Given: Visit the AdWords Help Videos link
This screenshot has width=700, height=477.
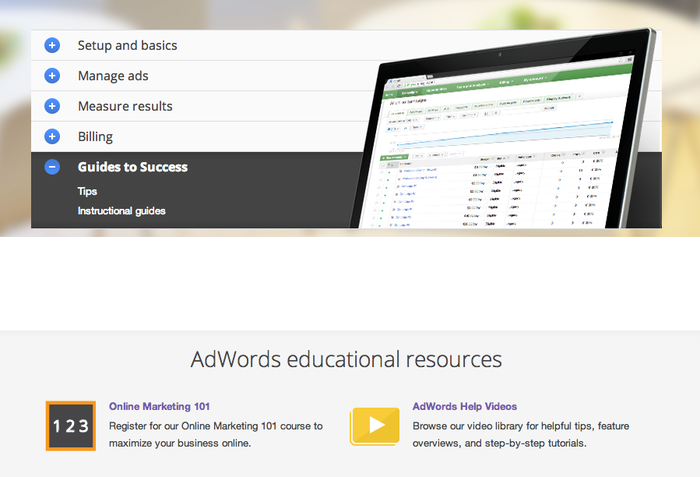Looking at the screenshot, I should (464, 407).
